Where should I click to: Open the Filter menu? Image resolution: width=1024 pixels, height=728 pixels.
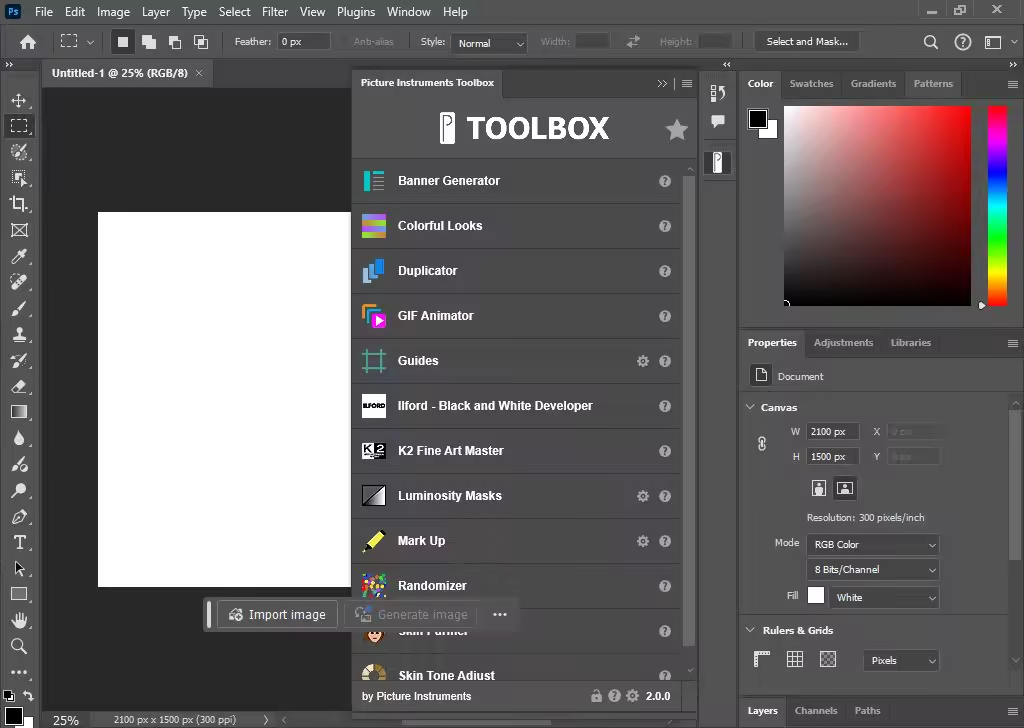pyautogui.click(x=274, y=12)
